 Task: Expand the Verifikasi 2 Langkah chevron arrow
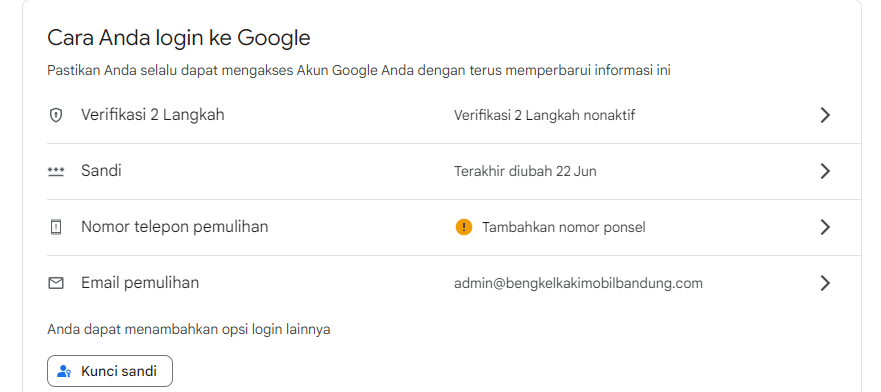pos(825,115)
